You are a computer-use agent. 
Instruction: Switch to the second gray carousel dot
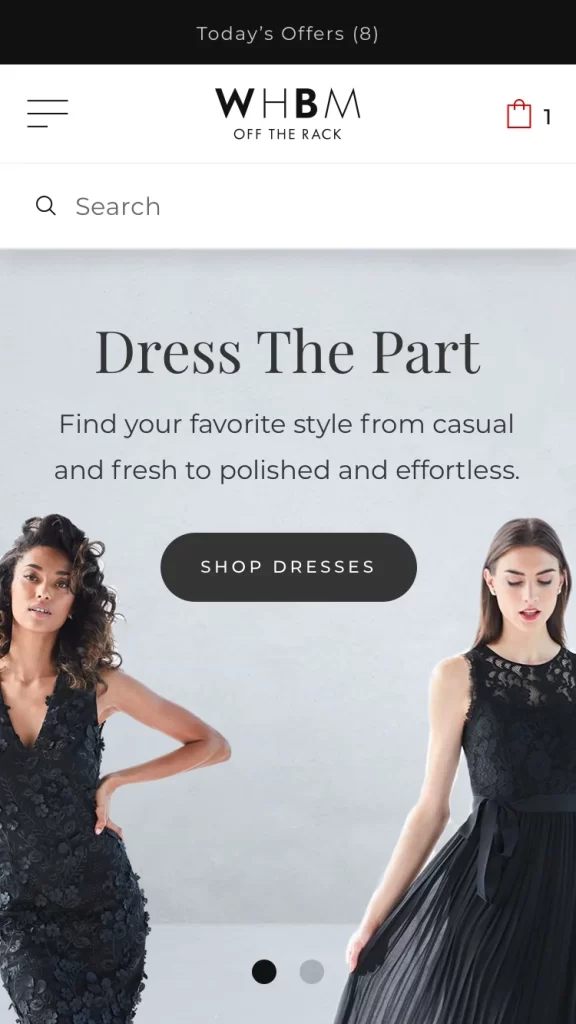coord(312,971)
